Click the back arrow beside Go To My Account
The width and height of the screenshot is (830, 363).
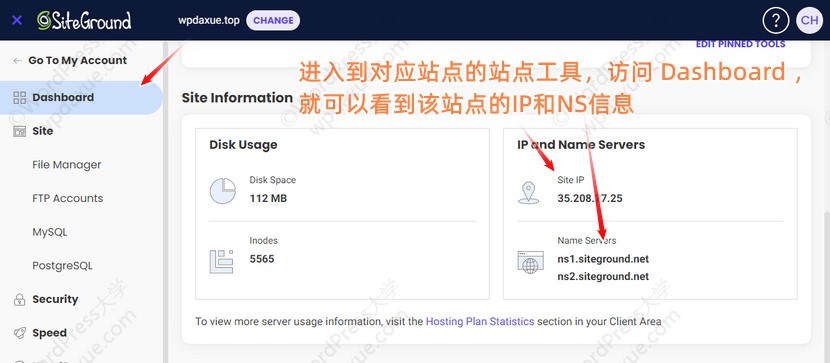pyautogui.click(x=17, y=60)
